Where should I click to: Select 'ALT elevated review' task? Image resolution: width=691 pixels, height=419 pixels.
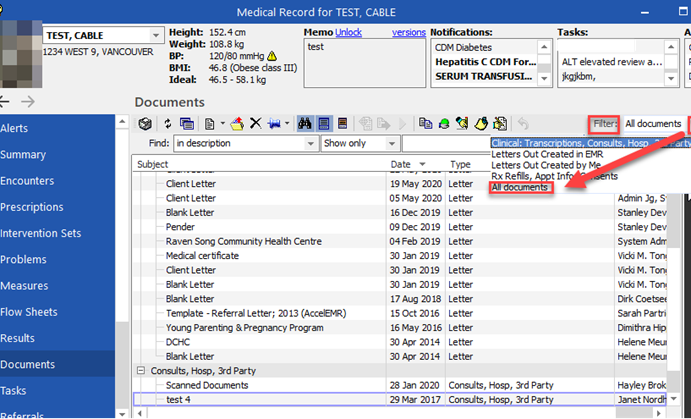pos(612,62)
